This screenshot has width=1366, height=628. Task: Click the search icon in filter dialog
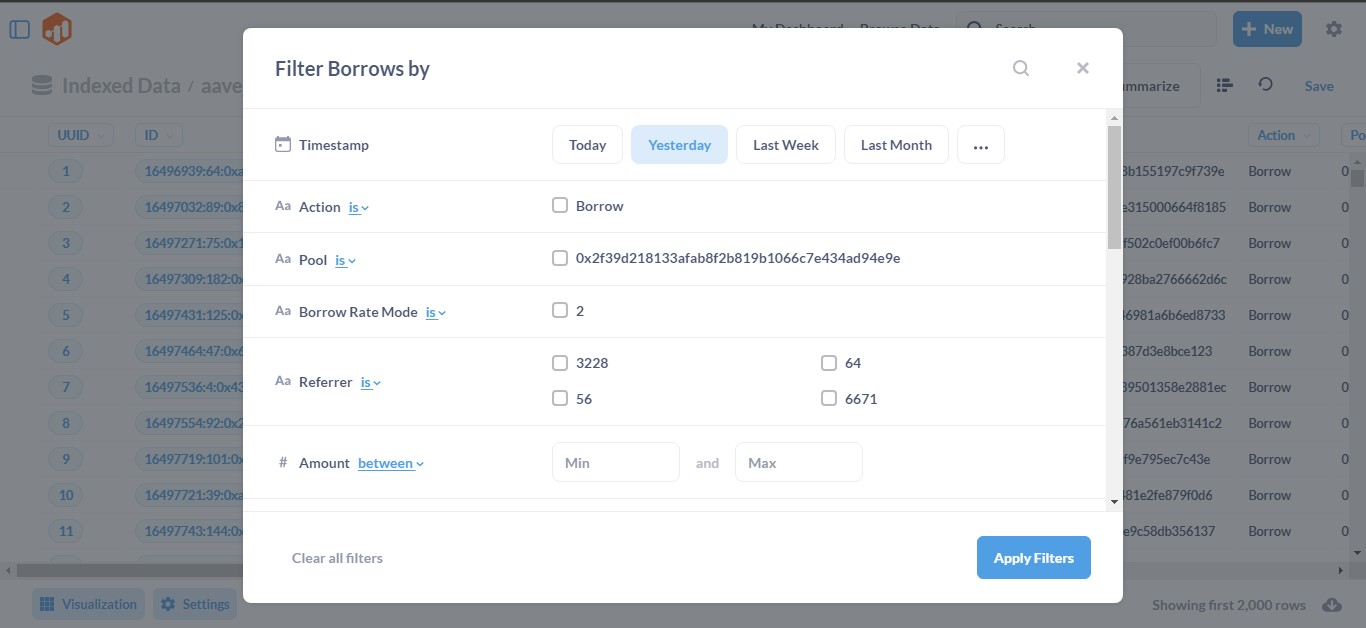pyautogui.click(x=1021, y=68)
